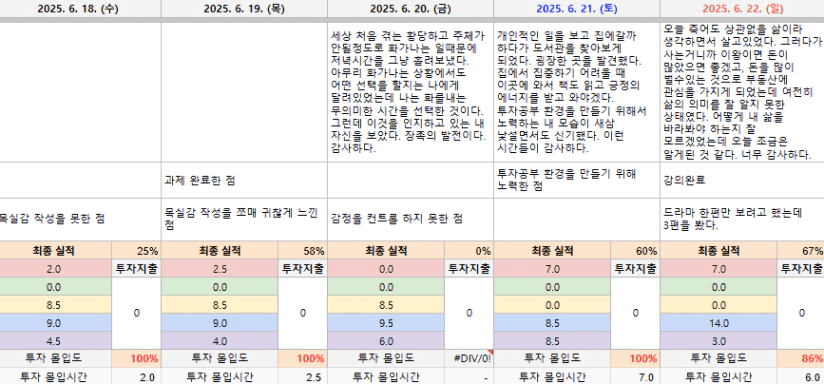The width and height of the screenshot is (824, 384).
Task: Click the "#DIV/0!" error cell
Action: pyautogui.click(x=469, y=358)
